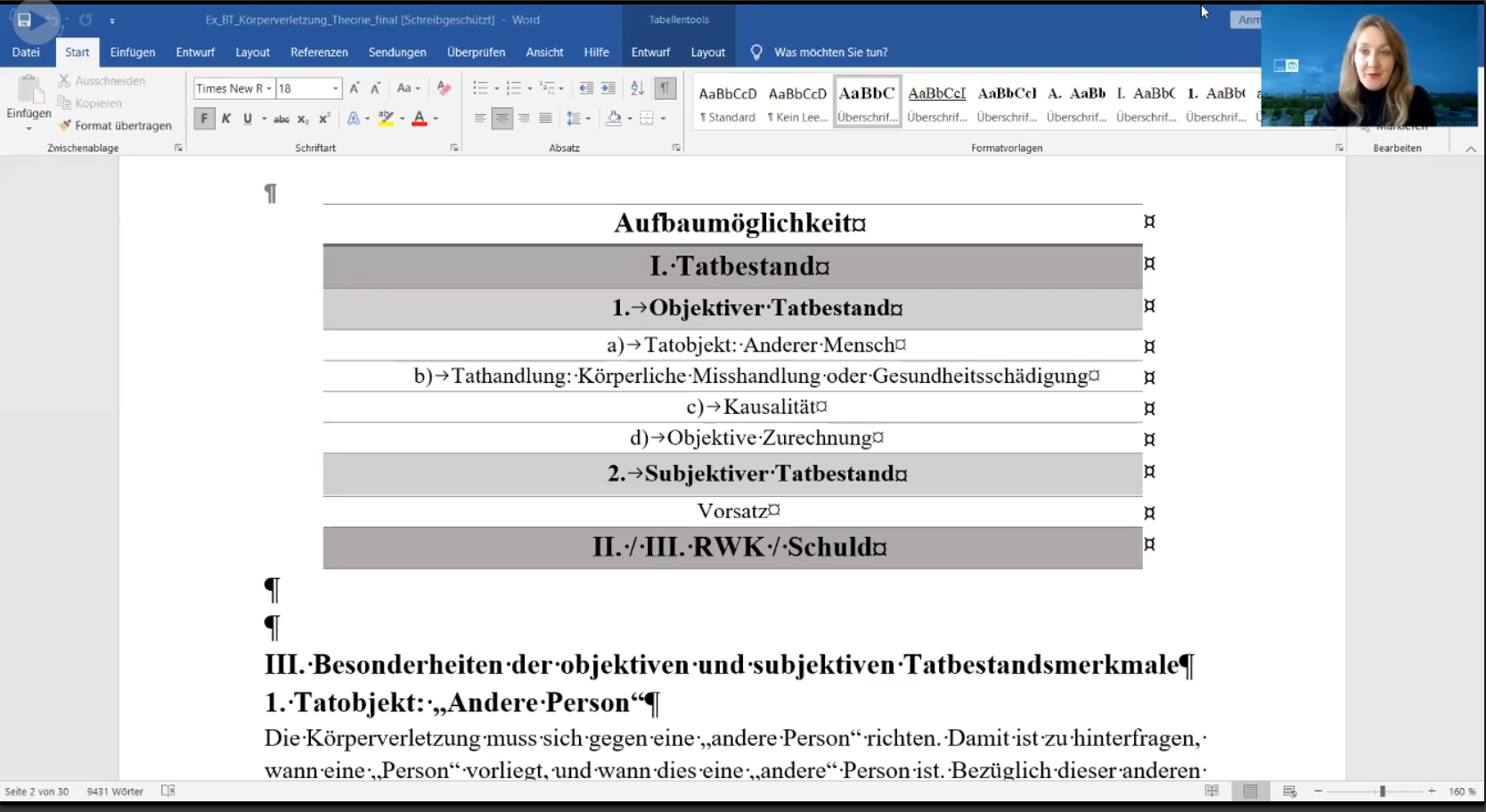Viewport: 1486px width, 812px height.
Task: Apply yellow text highlight color
Action: (x=386, y=118)
